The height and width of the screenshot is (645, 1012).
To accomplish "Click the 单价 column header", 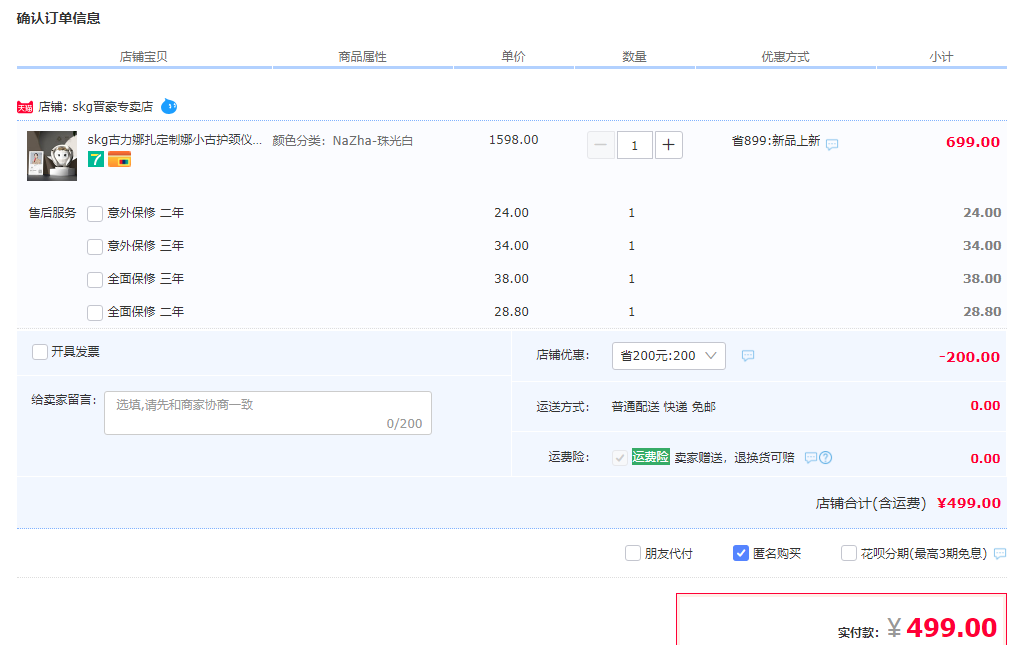I will click(x=514, y=56).
